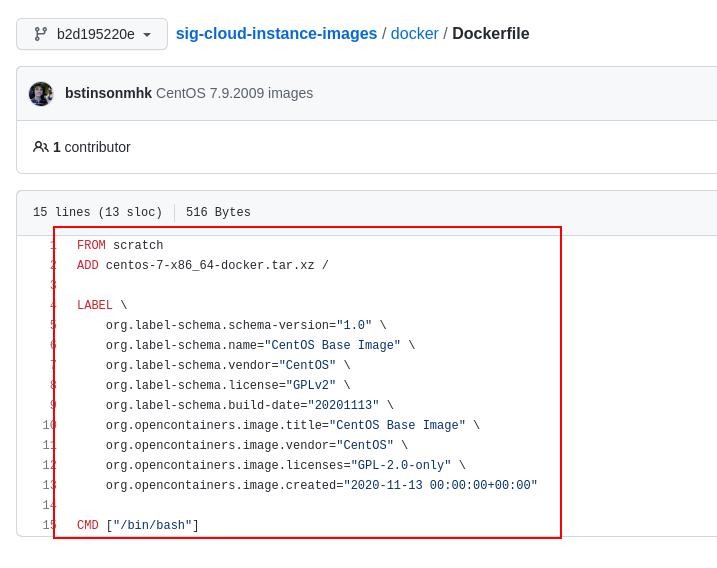Click the label-schema.vendor="CentOS" line
The height and width of the screenshot is (568, 717).
(x=228, y=365)
